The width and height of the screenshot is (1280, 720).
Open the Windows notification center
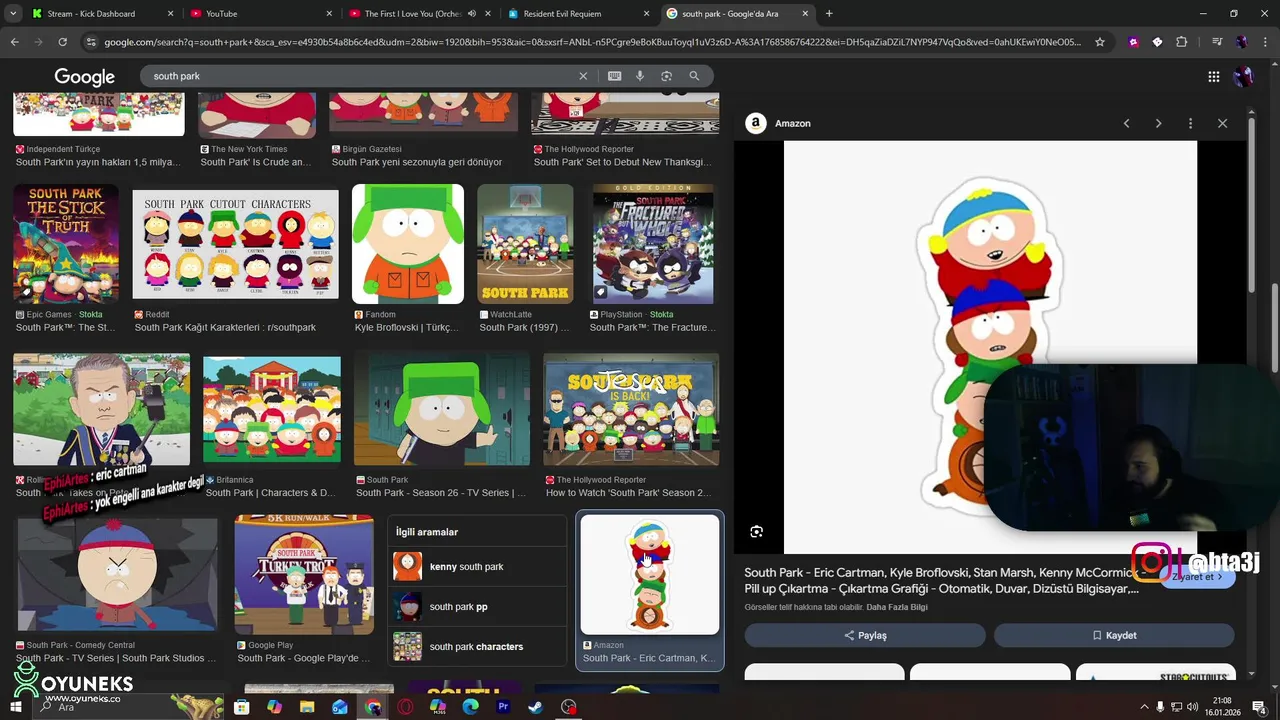coord(1259,707)
